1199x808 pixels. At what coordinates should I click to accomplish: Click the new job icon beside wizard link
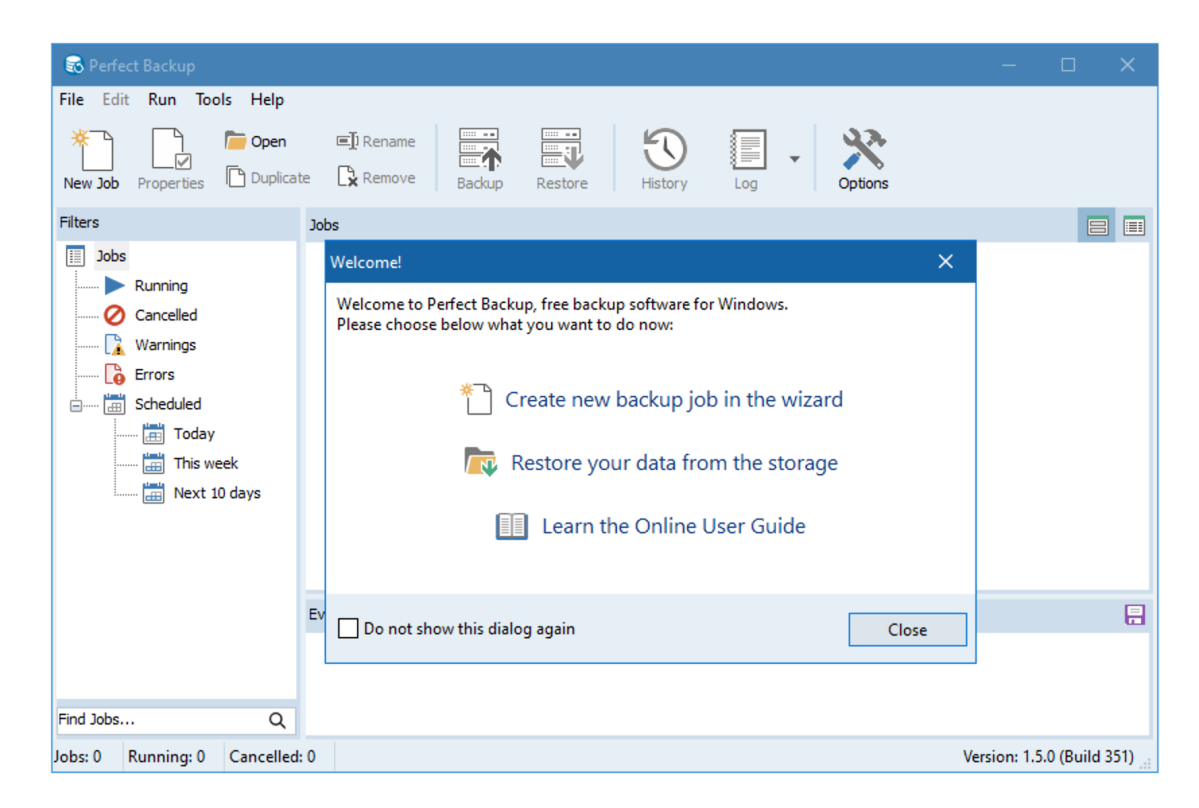click(x=477, y=399)
